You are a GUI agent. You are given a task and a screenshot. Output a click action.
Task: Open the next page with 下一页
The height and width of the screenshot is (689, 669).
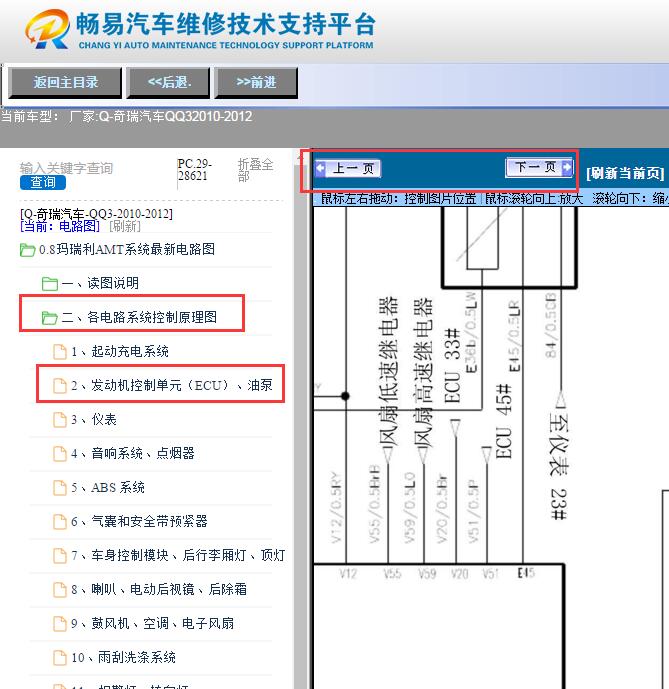click(x=540, y=167)
